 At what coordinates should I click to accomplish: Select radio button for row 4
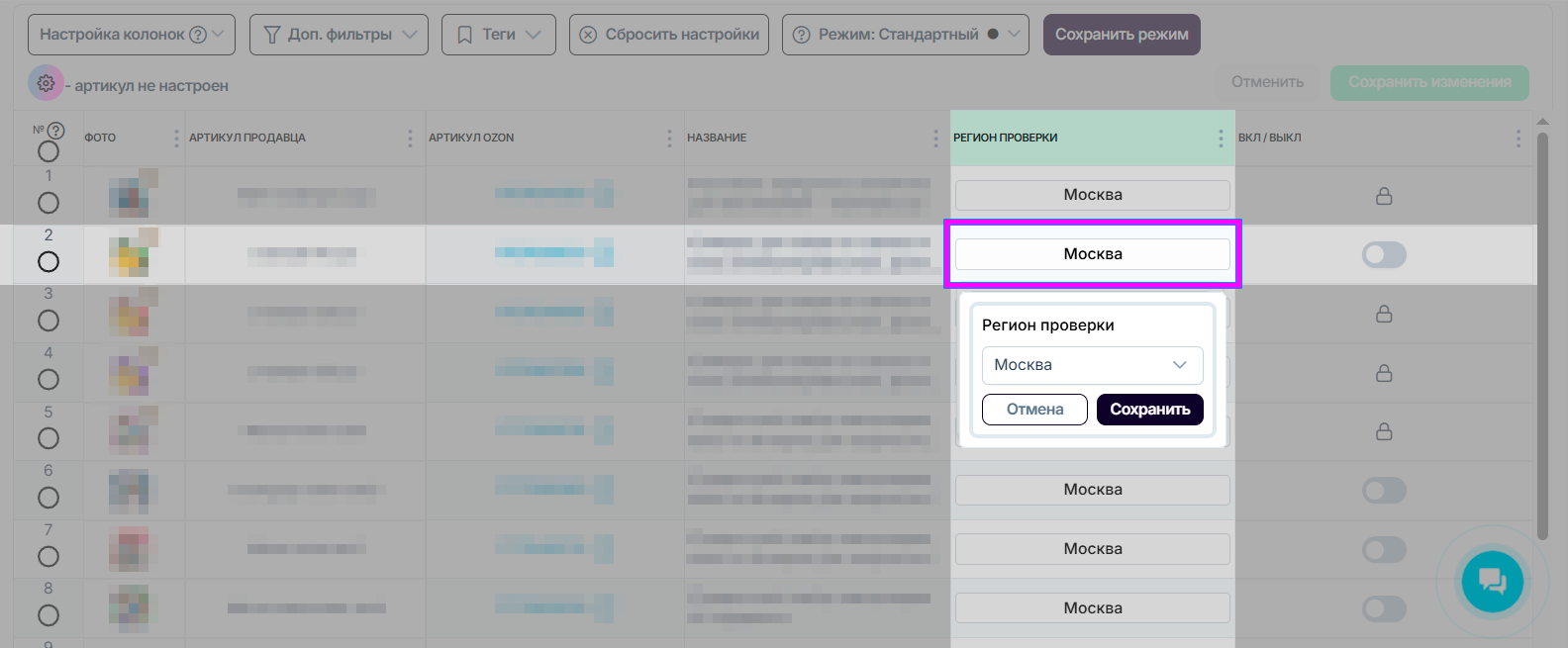tap(49, 380)
